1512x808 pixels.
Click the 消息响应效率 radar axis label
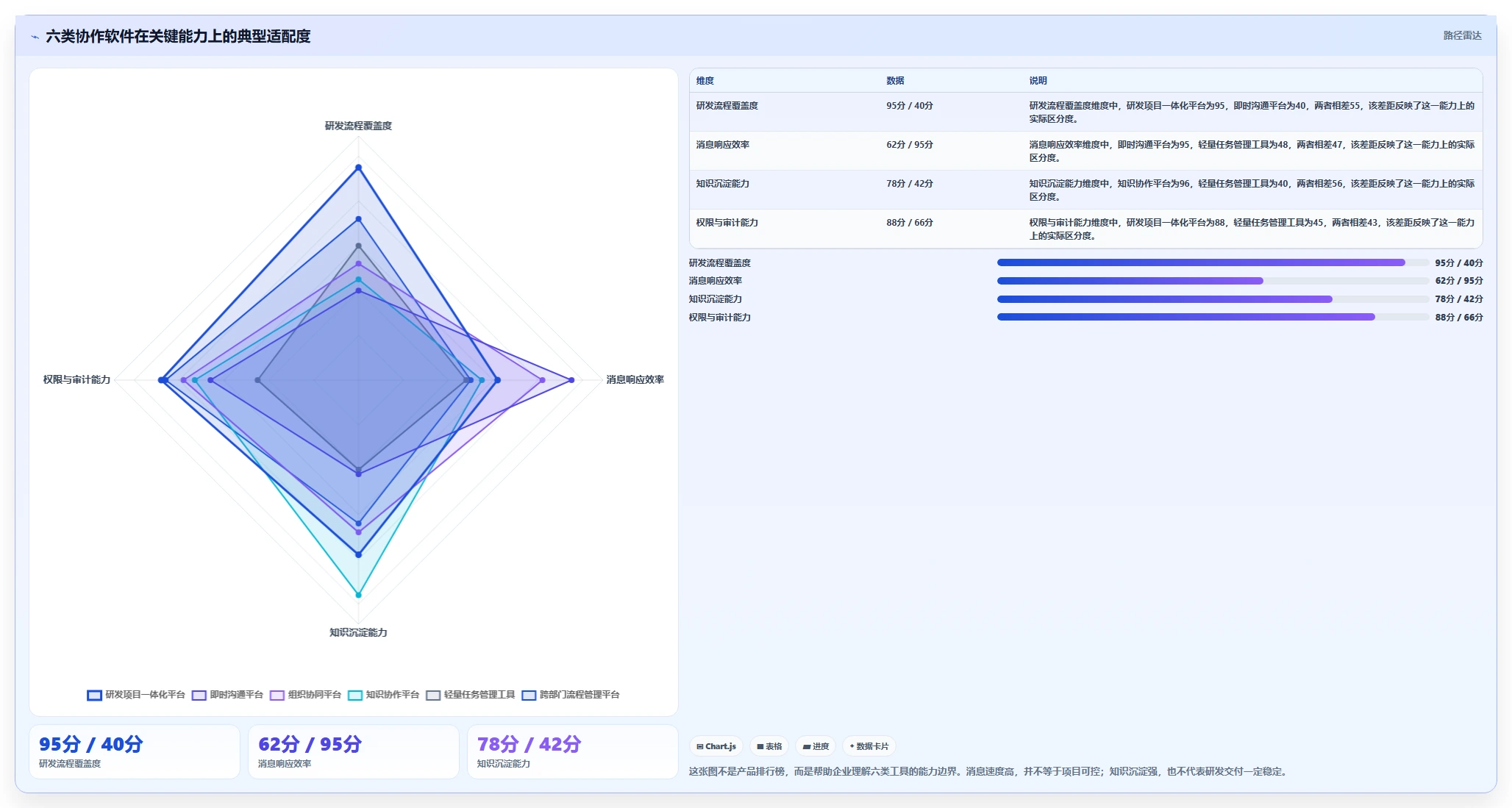(x=635, y=379)
